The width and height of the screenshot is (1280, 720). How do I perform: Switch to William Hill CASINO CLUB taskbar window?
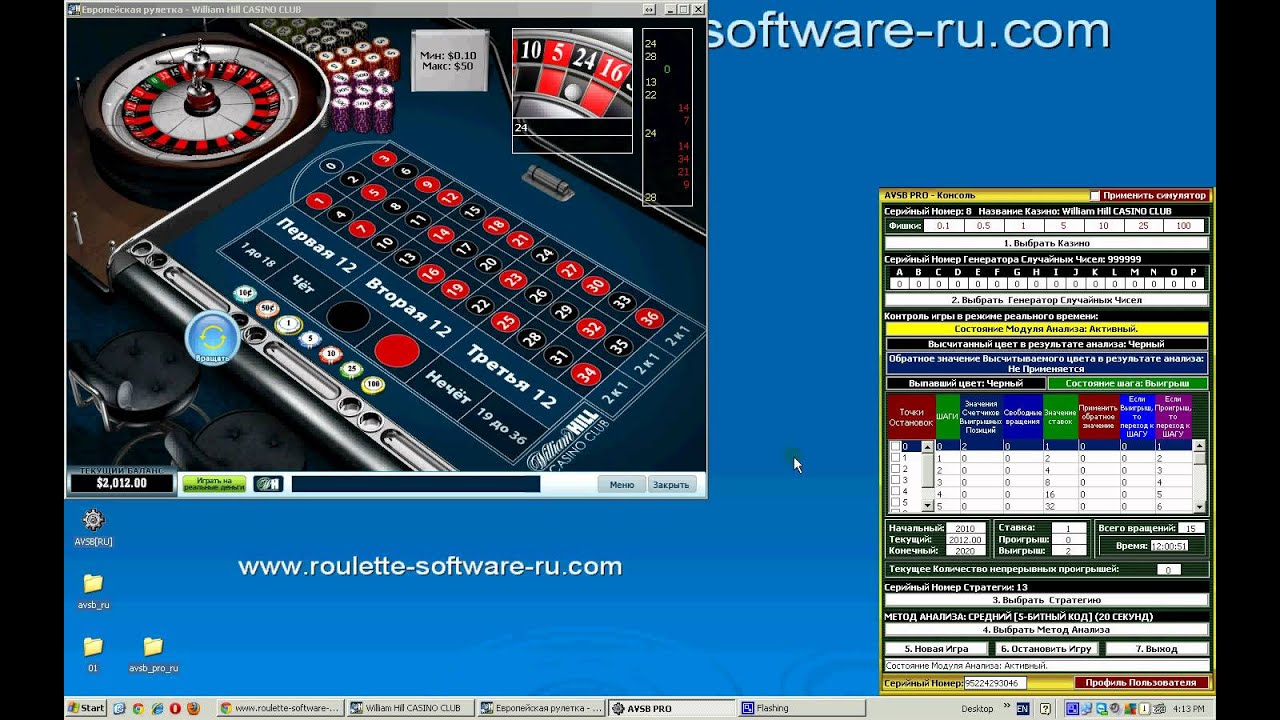tap(409, 708)
